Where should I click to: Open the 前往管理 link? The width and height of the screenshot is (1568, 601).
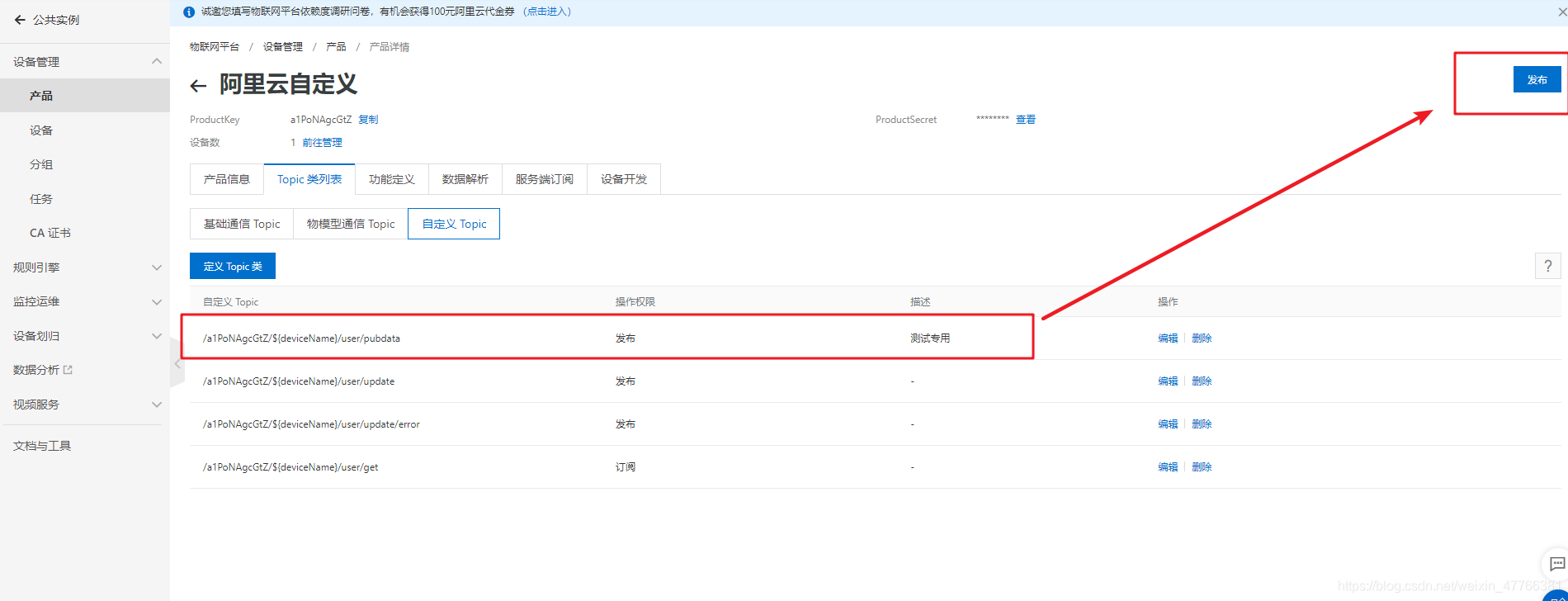tap(322, 143)
